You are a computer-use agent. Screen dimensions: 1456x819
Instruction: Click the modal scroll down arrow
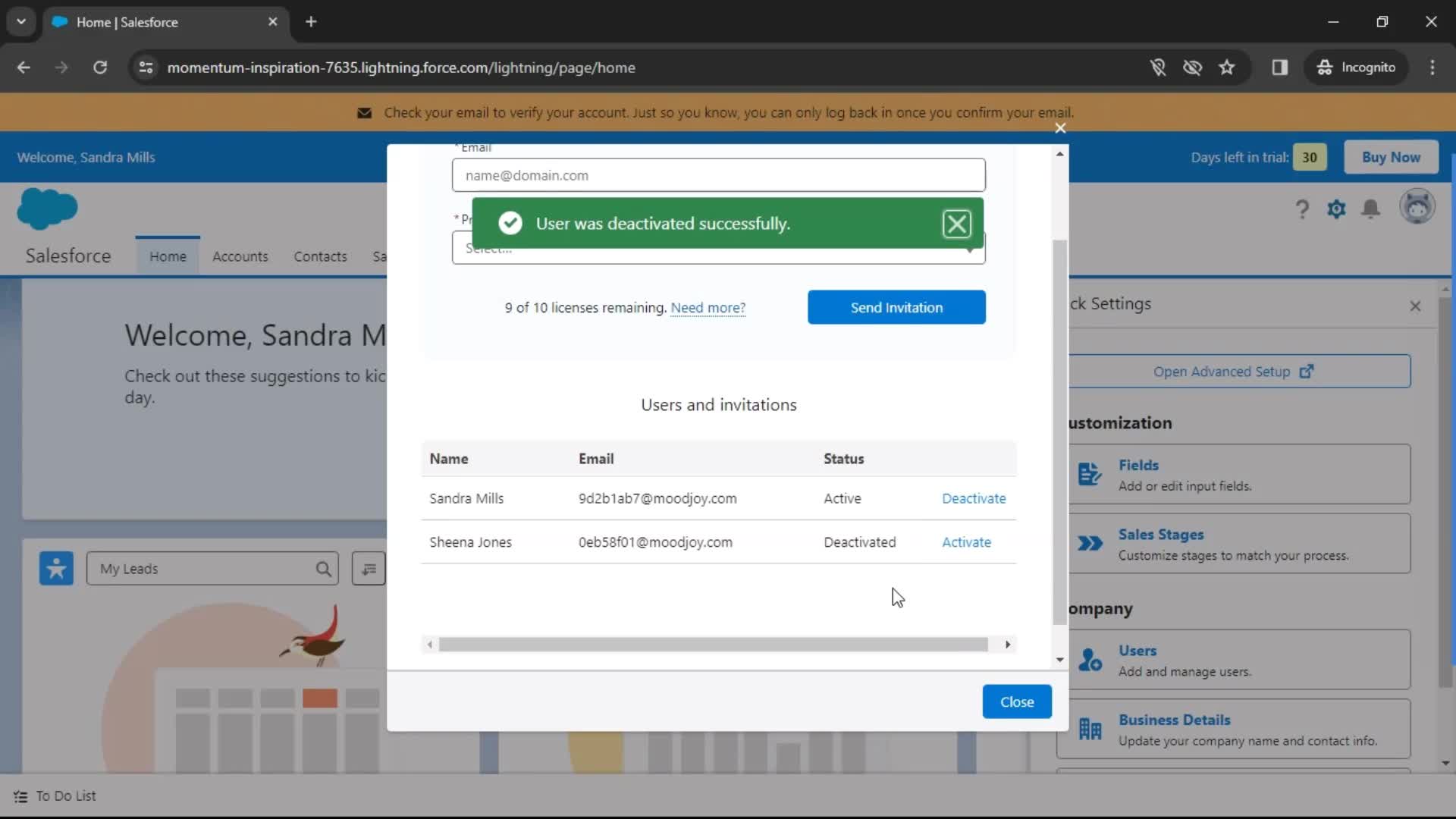(1060, 660)
